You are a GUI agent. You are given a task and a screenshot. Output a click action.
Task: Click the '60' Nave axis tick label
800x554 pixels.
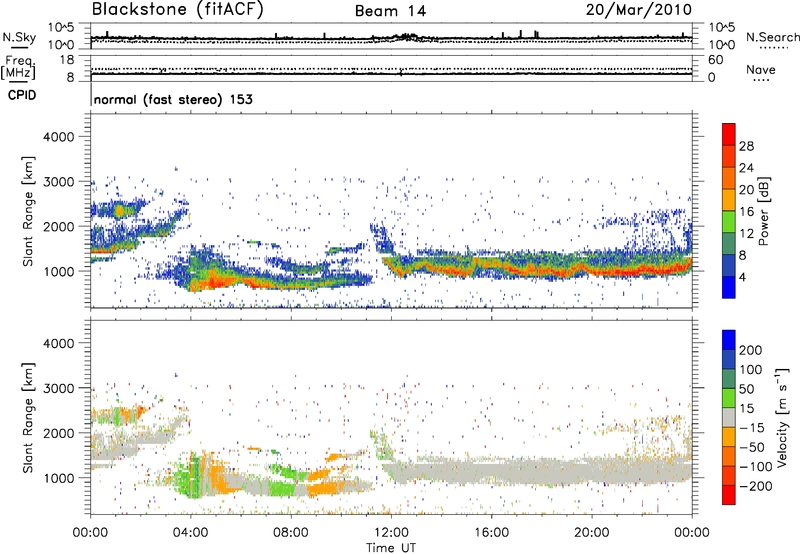[715, 60]
